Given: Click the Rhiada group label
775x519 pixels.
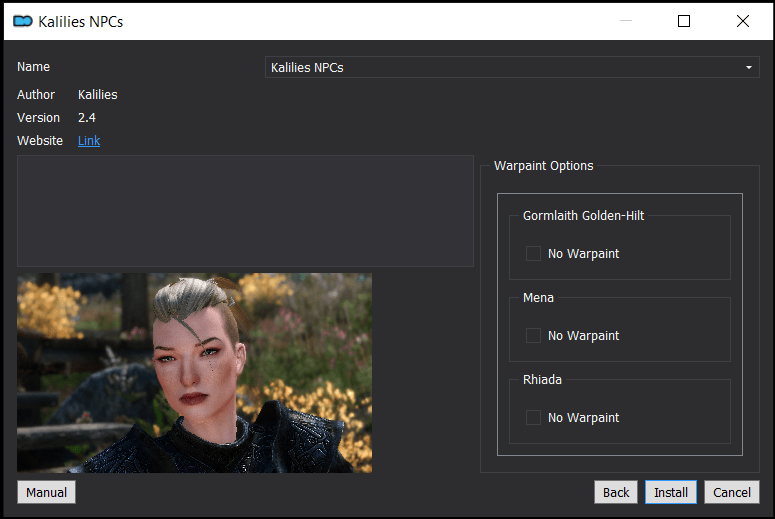Looking at the screenshot, I should (542, 380).
